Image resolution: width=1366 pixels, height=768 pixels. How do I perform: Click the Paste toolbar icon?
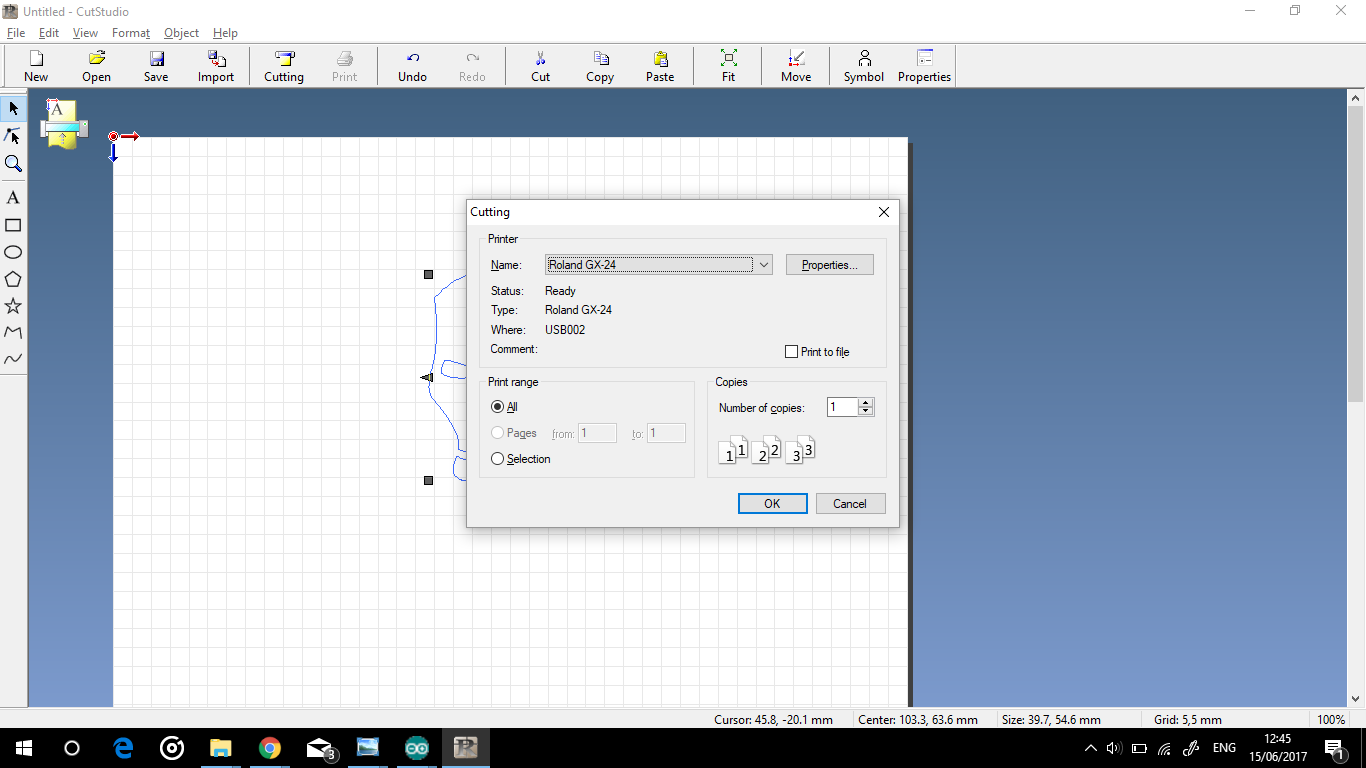pyautogui.click(x=660, y=66)
